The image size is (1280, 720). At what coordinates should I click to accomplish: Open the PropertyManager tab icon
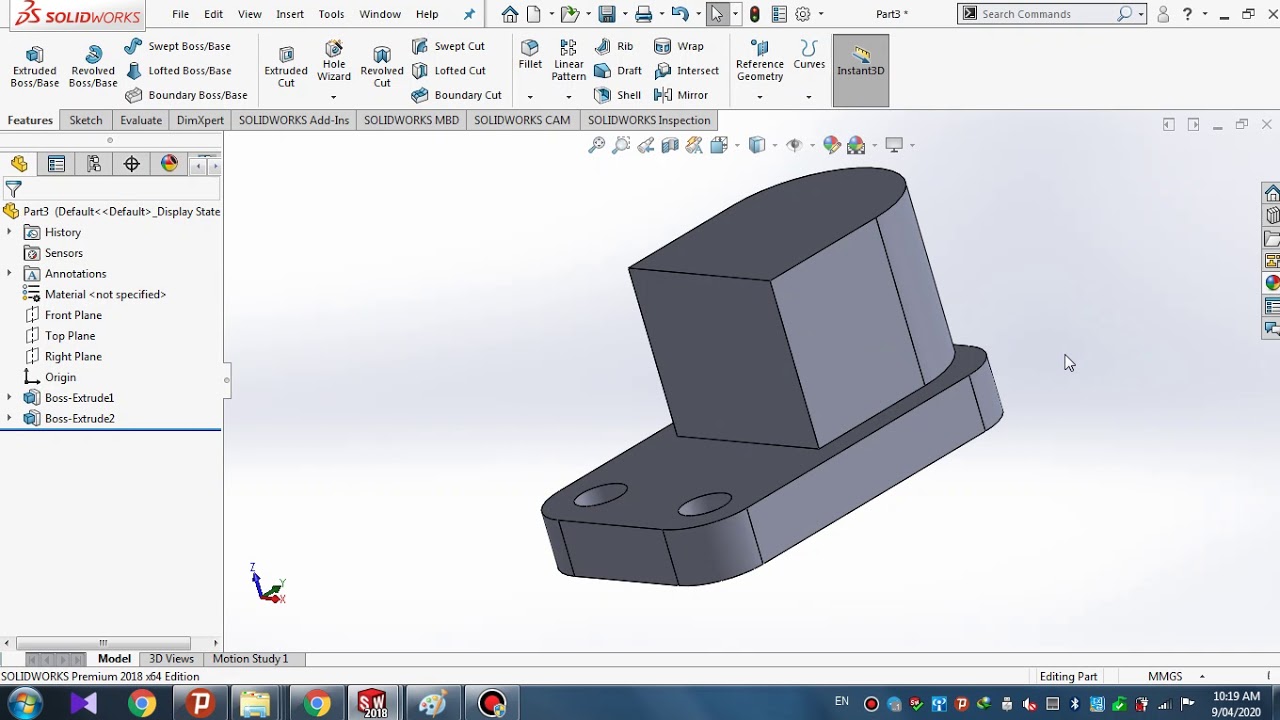(x=56, y=164)
